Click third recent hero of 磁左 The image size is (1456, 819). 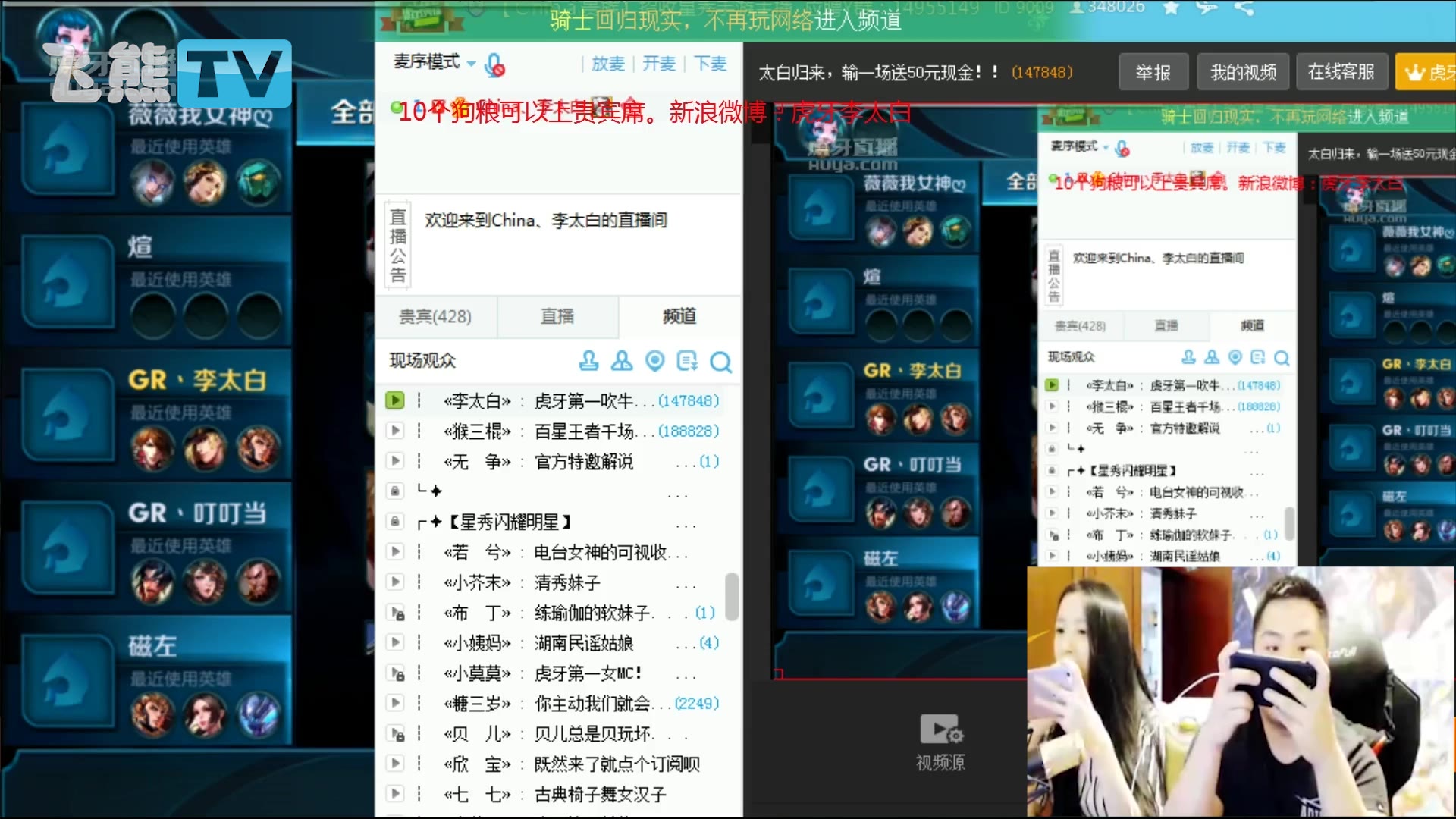click(x=259, y=715)
